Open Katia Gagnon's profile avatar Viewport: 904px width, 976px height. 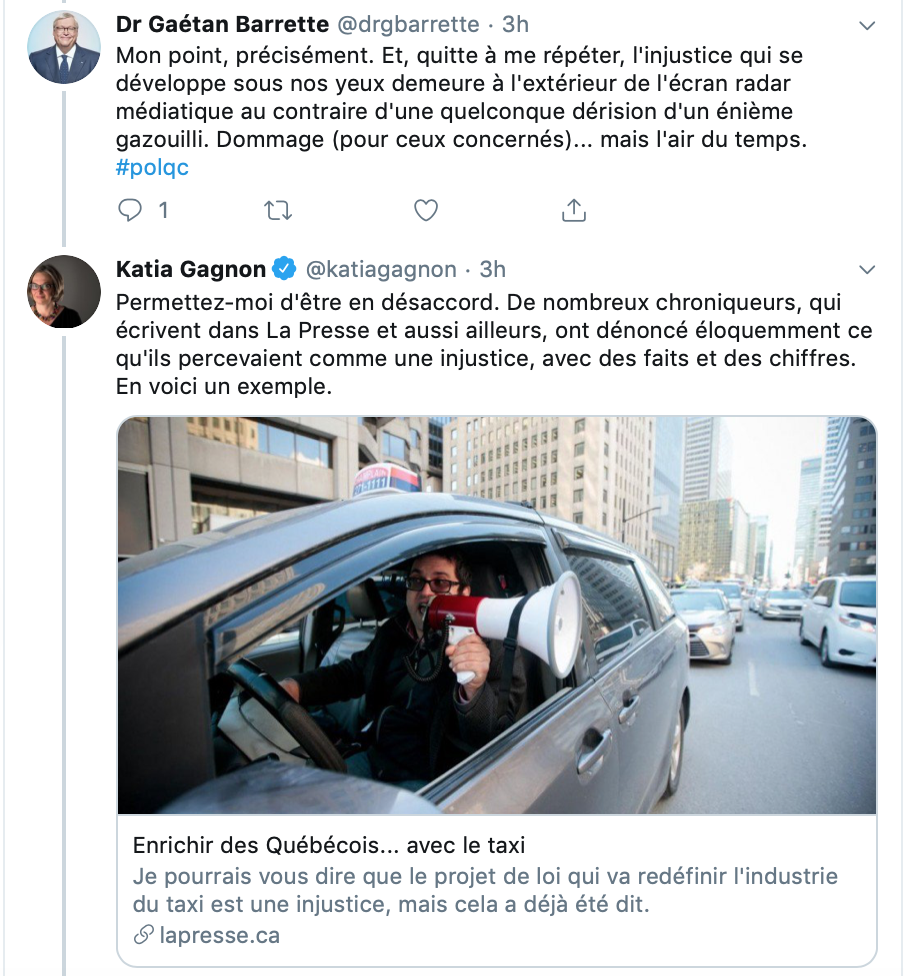pyautogui.click(x=64, y=291)
